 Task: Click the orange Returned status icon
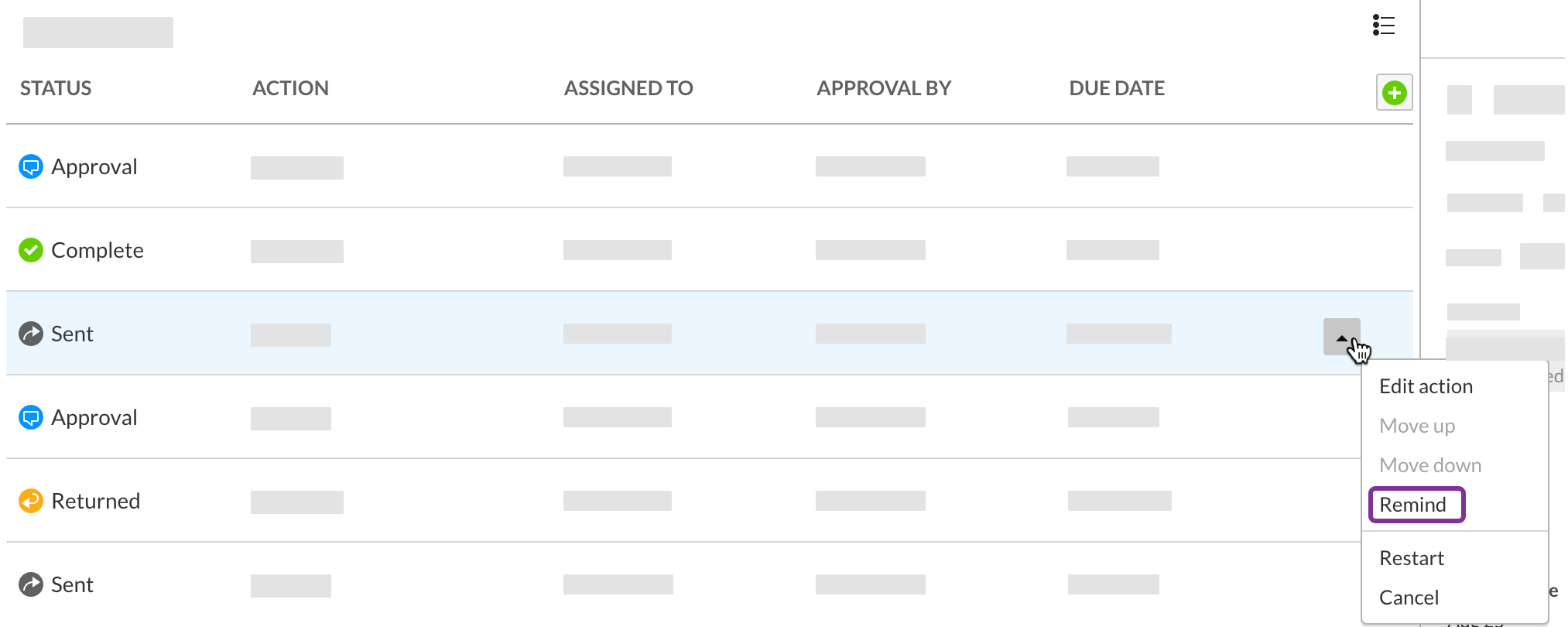(31, 501)
